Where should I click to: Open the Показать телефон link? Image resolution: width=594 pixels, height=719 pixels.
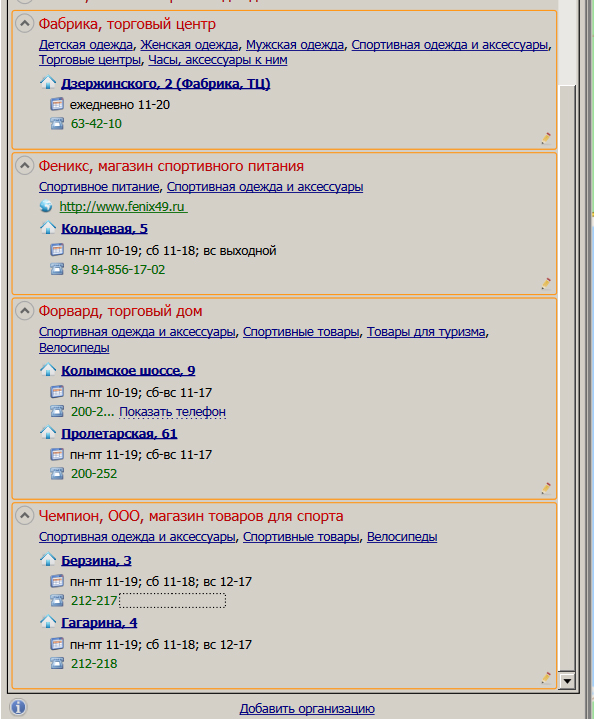pyautogui.click(x=172, y=412)
